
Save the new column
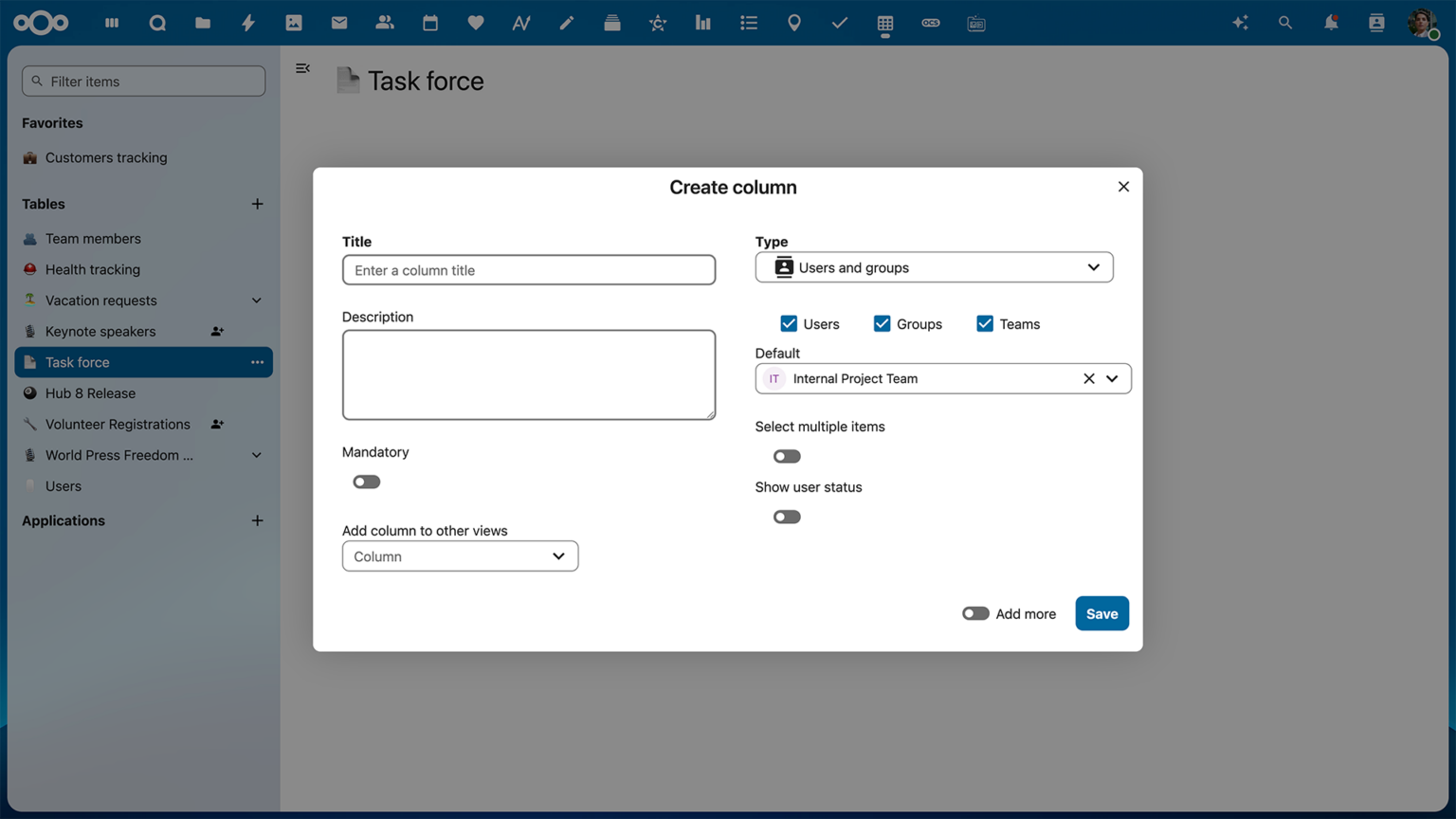tap(1101, 613)
